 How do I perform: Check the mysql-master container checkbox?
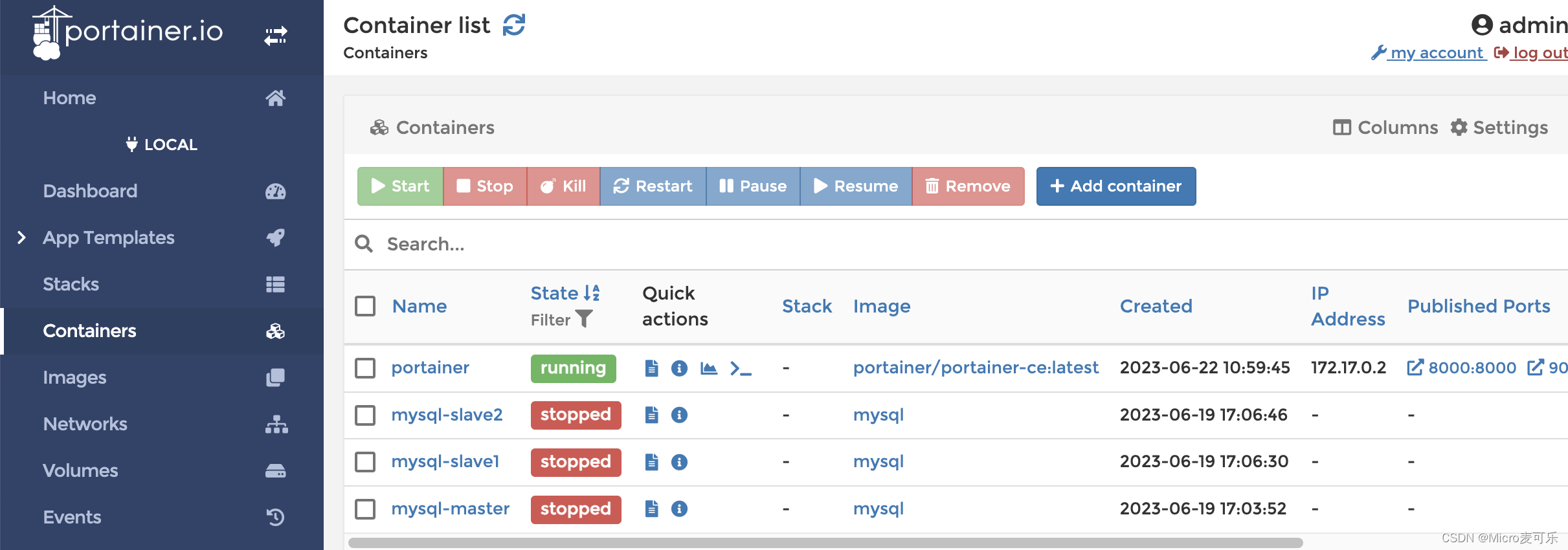365,509
